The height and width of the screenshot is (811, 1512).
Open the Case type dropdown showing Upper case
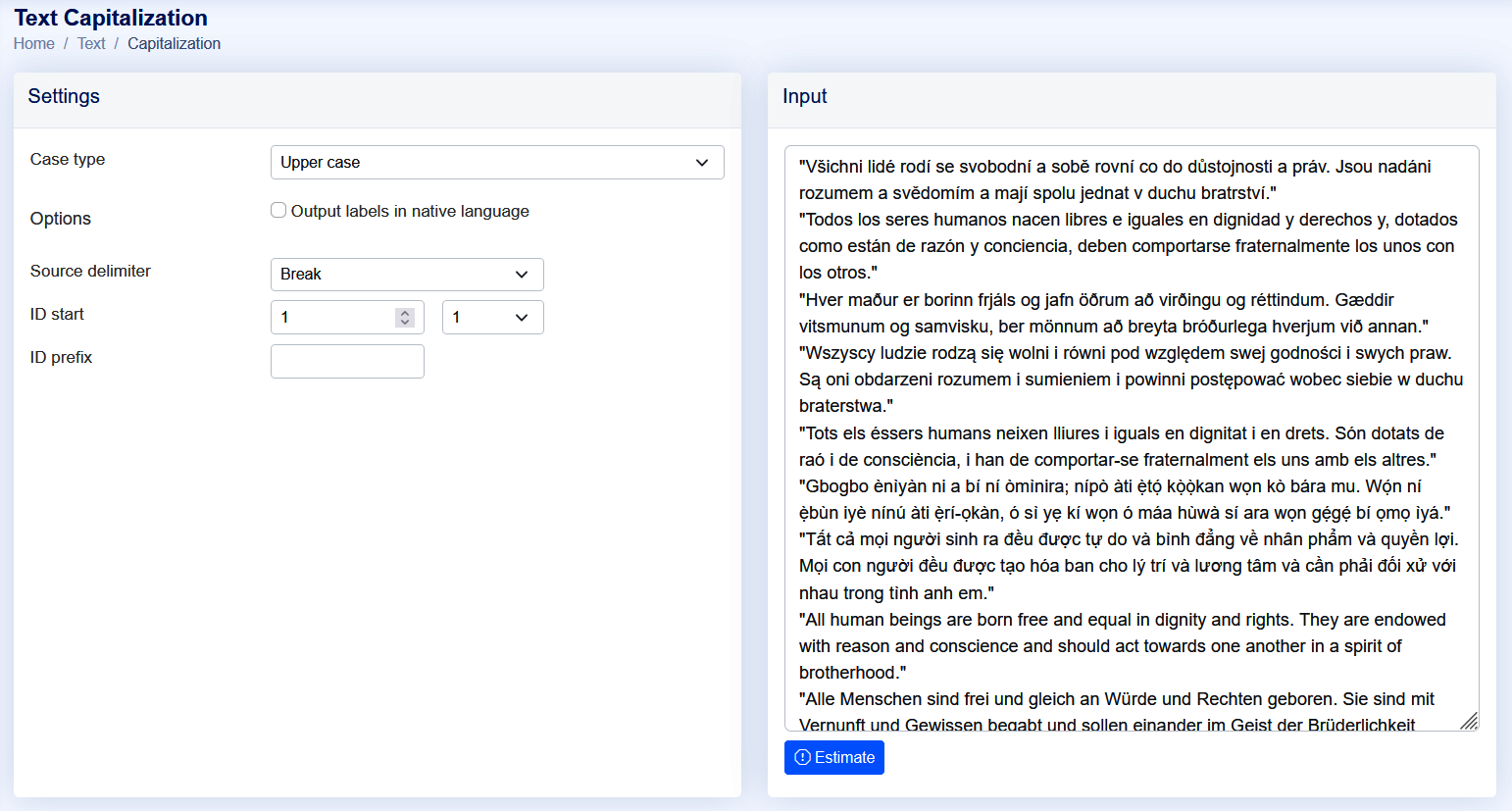(497, 163)
